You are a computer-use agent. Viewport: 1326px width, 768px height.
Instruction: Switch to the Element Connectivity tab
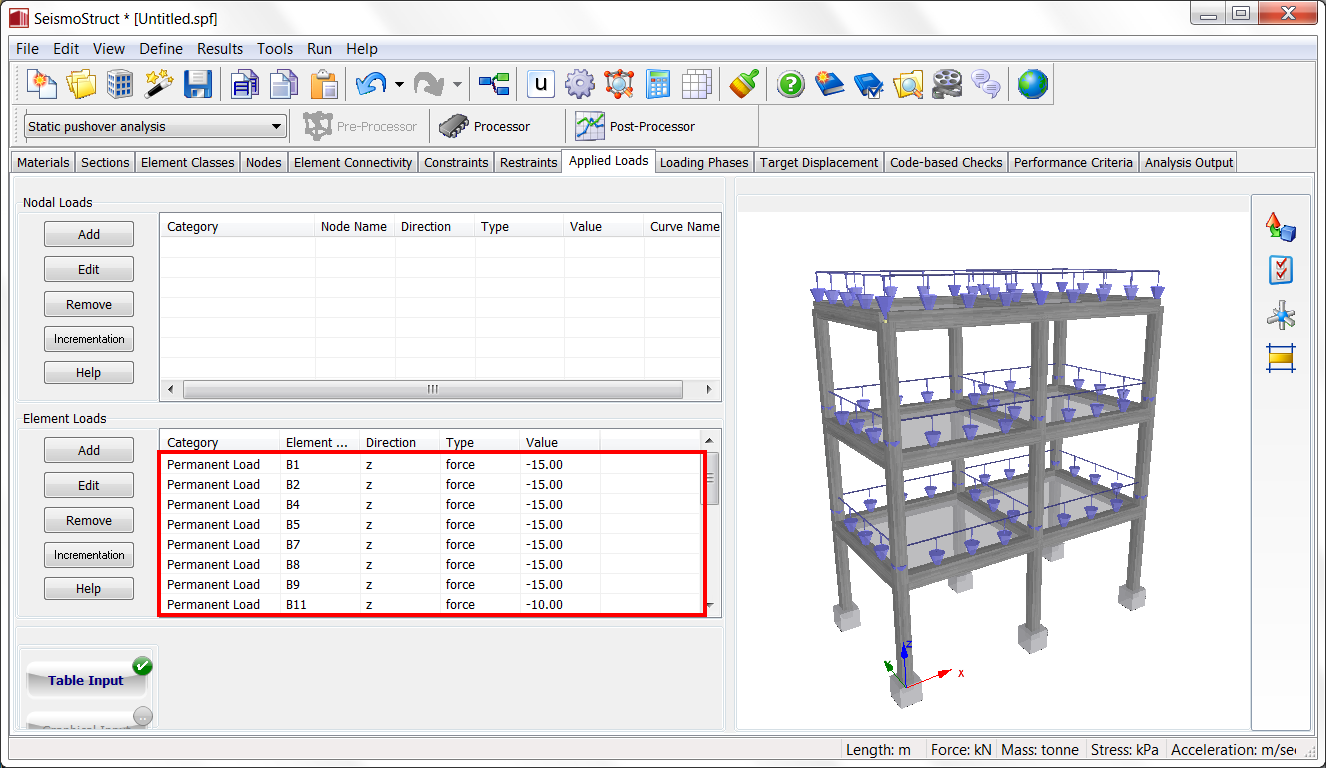(x=352, y=161)
